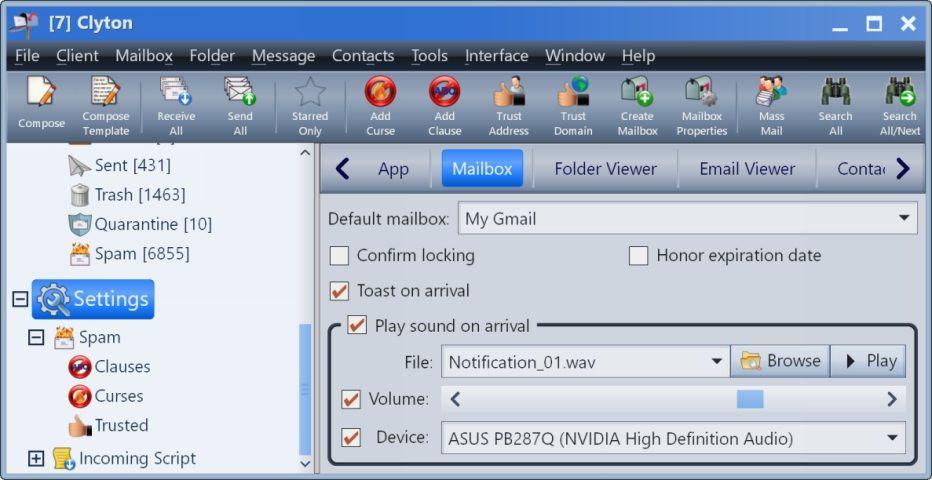The width and height of the screenshot is (932, 480).
Task: Expand the Incoming Script tree node
Action: [36, 459]
